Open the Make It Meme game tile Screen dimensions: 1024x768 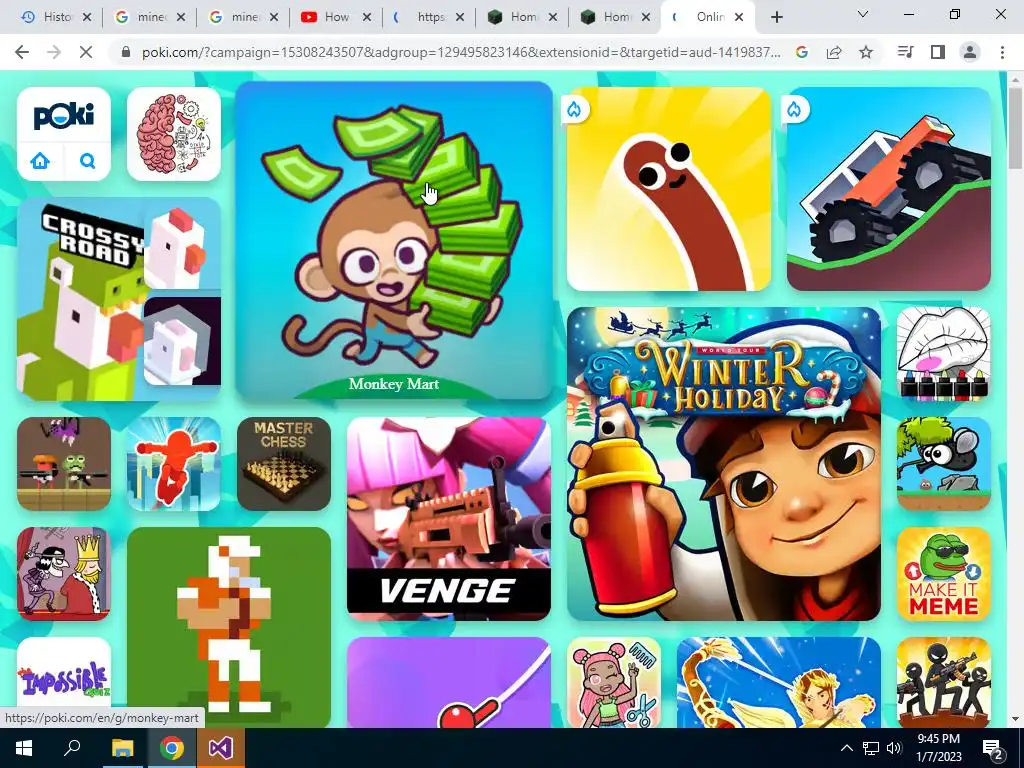(944, 574)
